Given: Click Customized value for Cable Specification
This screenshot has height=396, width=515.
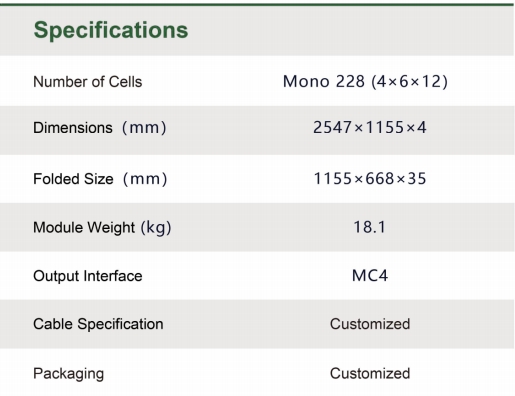Looking at the screenshot, I should pyautogui.click(x=370, y=324).
